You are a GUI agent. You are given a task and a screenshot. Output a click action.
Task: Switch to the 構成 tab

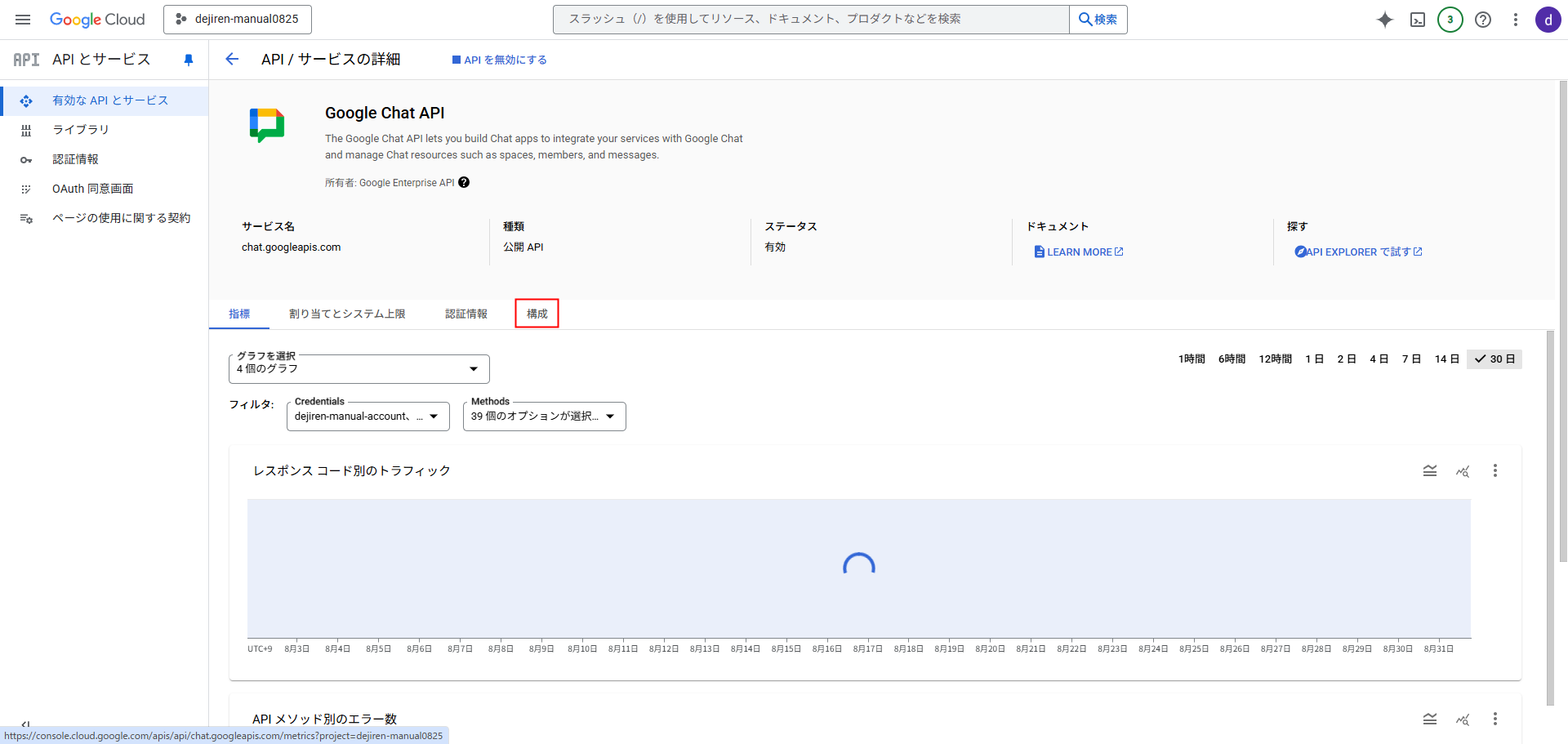tap(537, 314)
